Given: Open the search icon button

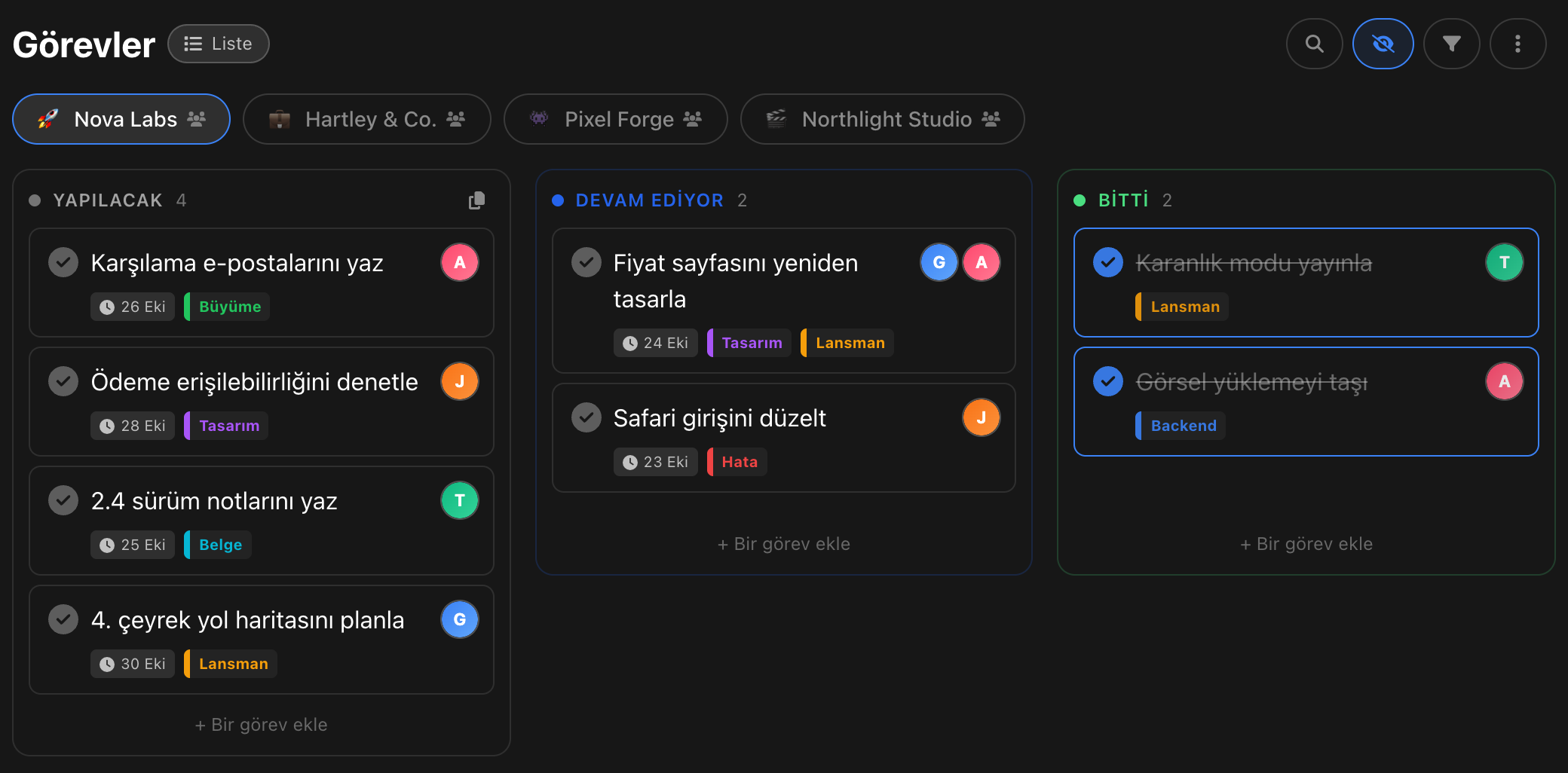Looking at the screenshot, I should 1314,44.
